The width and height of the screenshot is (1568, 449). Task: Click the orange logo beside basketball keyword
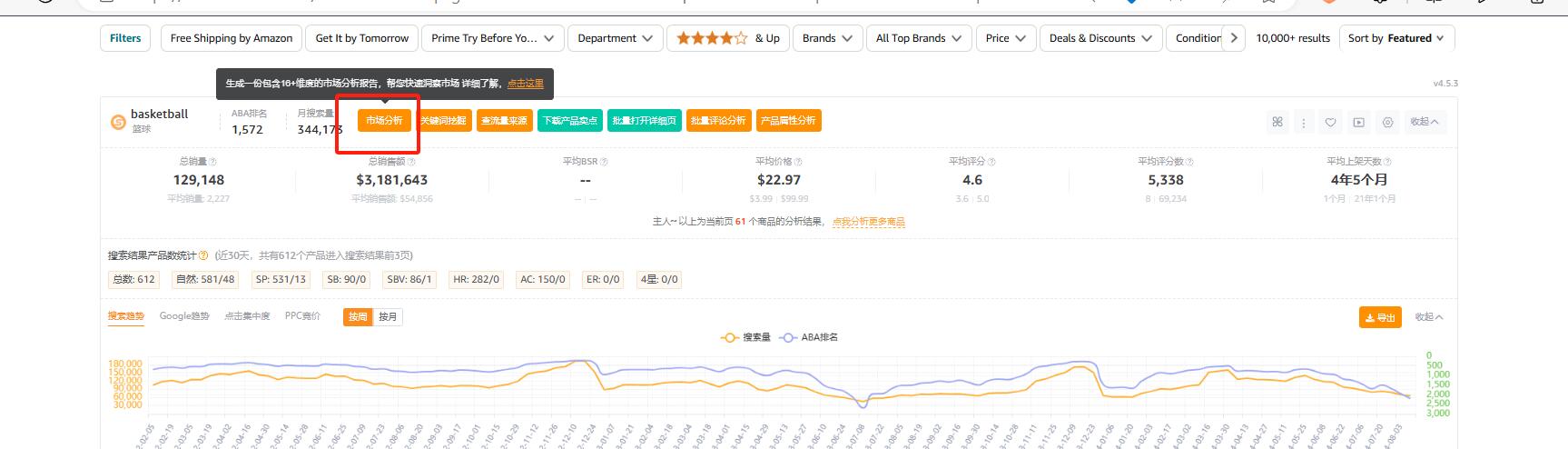pyautogui.click(x=118, y=122)
